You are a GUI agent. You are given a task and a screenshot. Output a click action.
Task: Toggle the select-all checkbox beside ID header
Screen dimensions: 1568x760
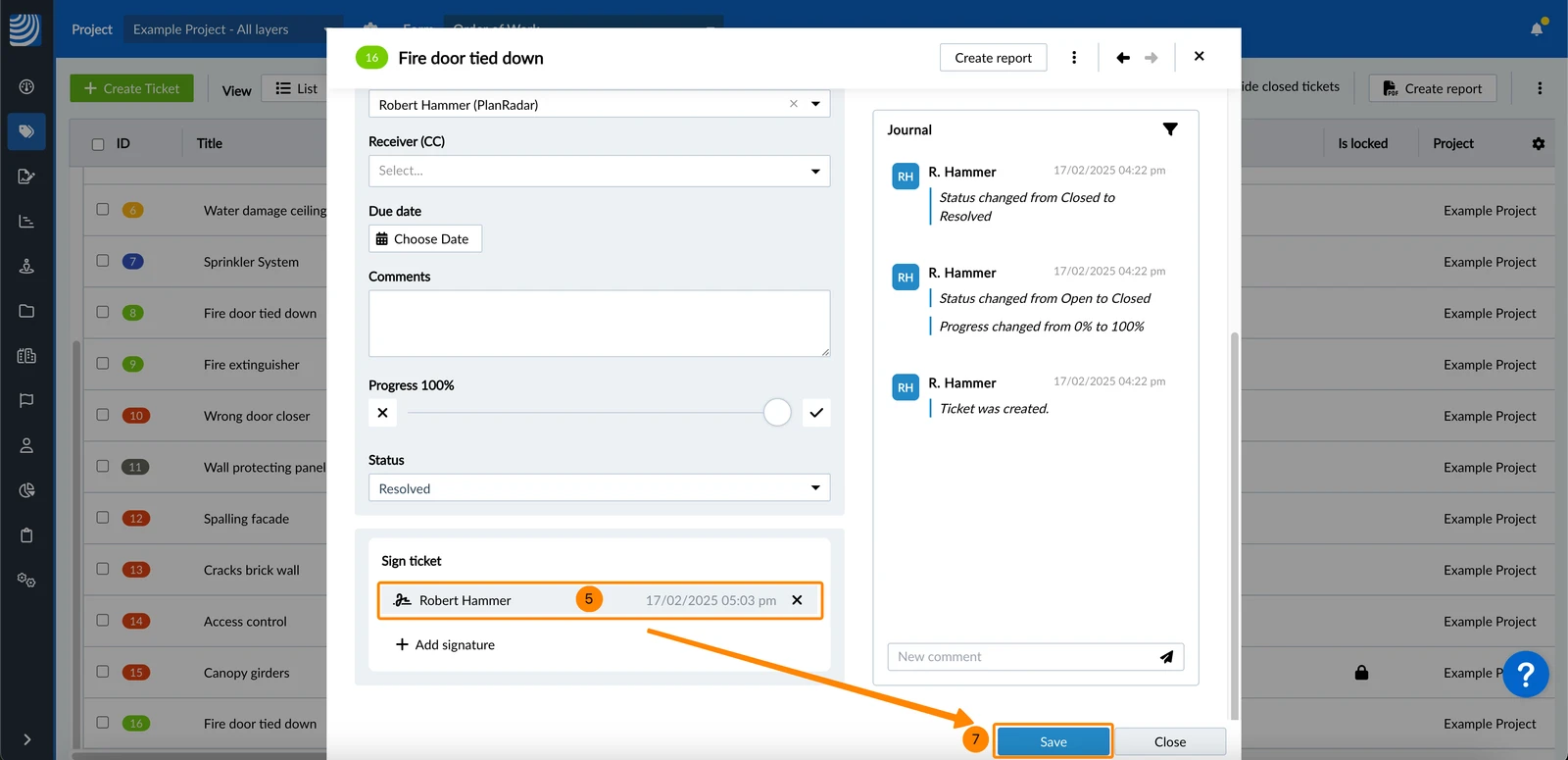98,144
